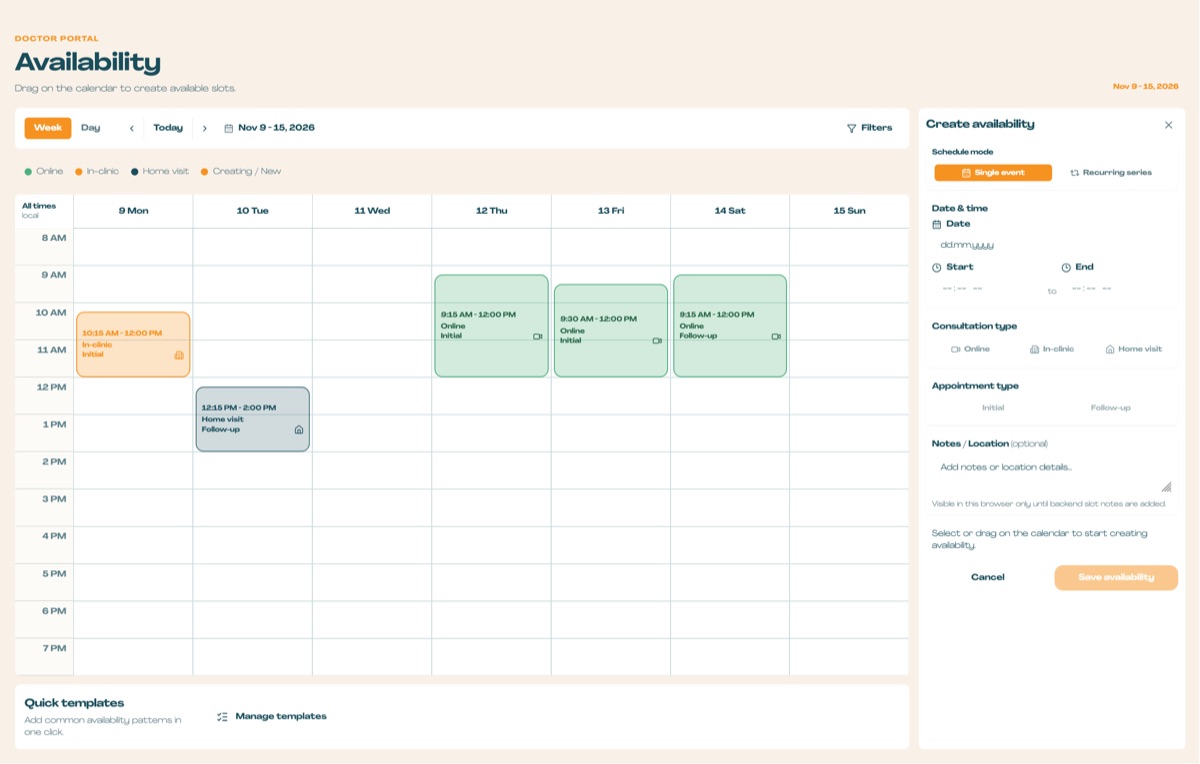
Task: Click the "15 Sun" column header
Action: [x=850, y=211]
